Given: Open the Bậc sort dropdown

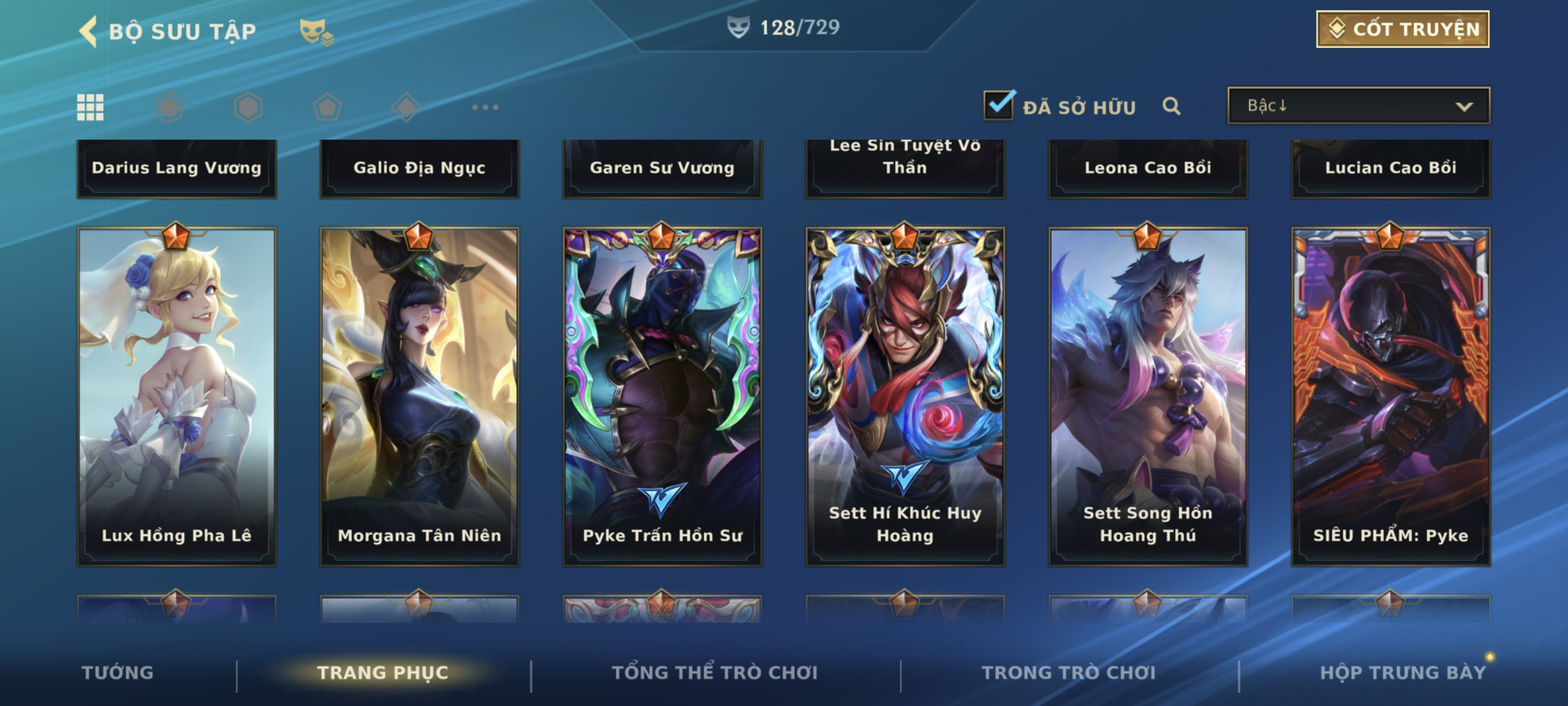Looking at the screenshot, I should click(x=1359, y=105).
